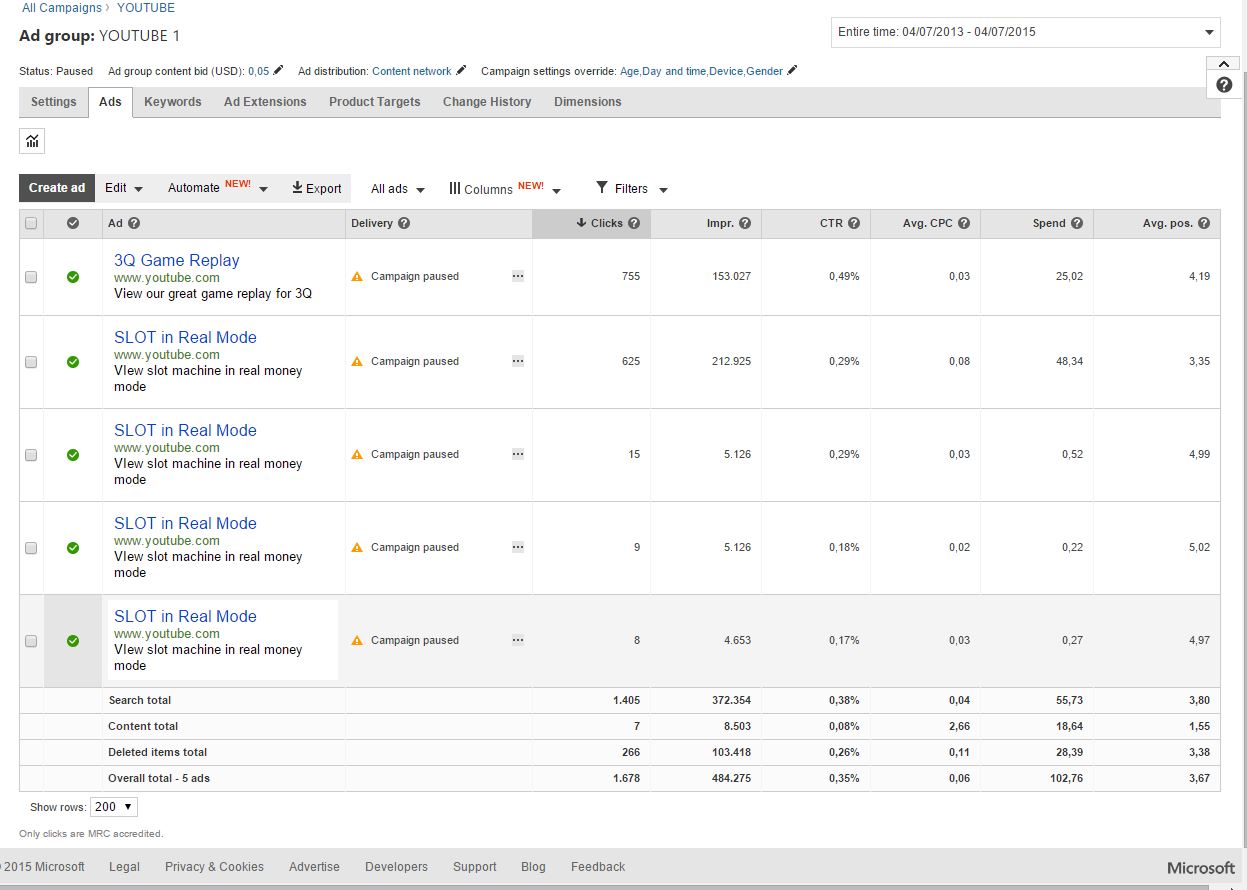Click the chart graph icon below tabs
Viewport: 1247px width, 890px height.
pyautogui.click(x=32, y=141)
